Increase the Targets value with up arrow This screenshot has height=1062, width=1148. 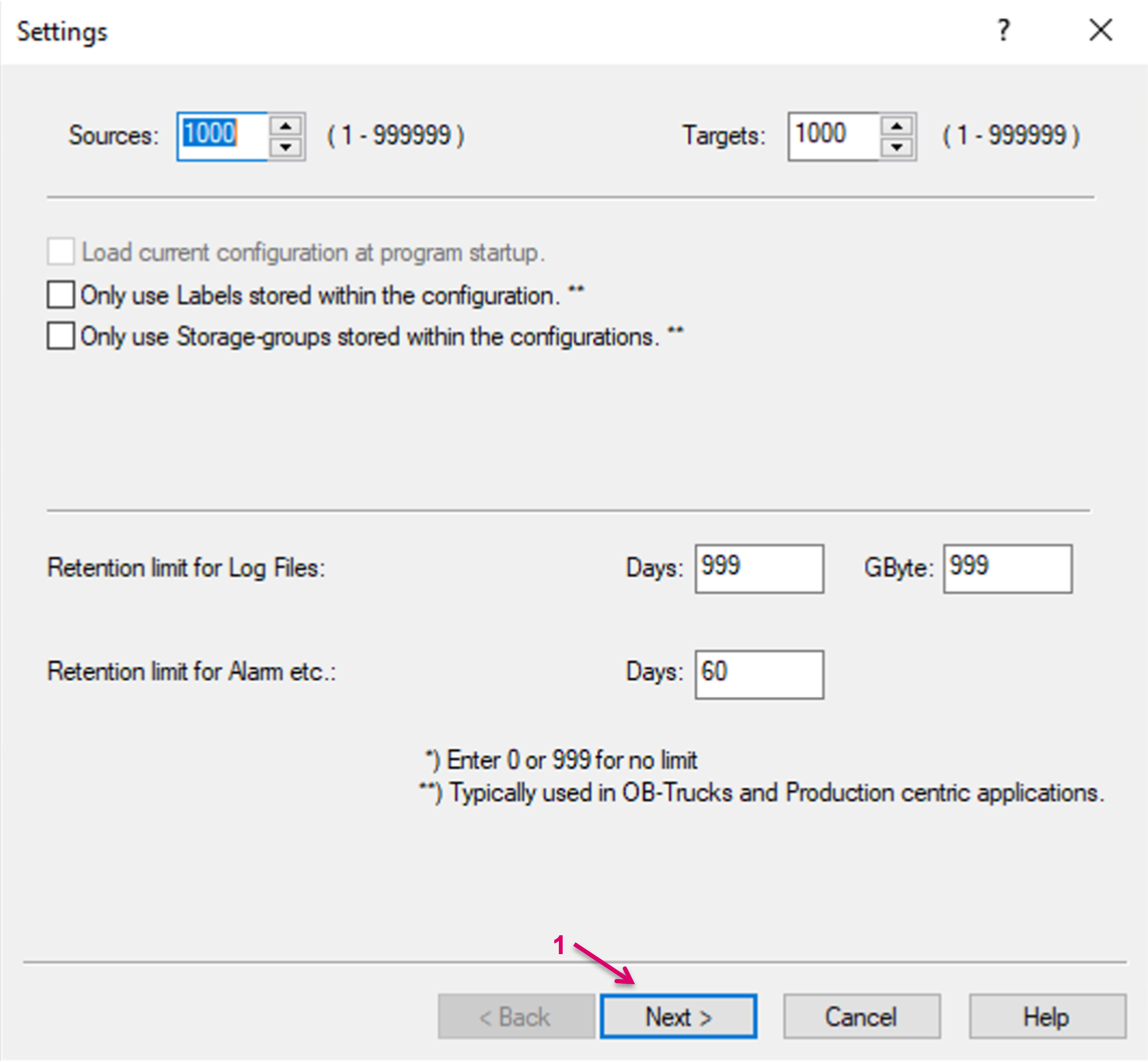(897, 126)
